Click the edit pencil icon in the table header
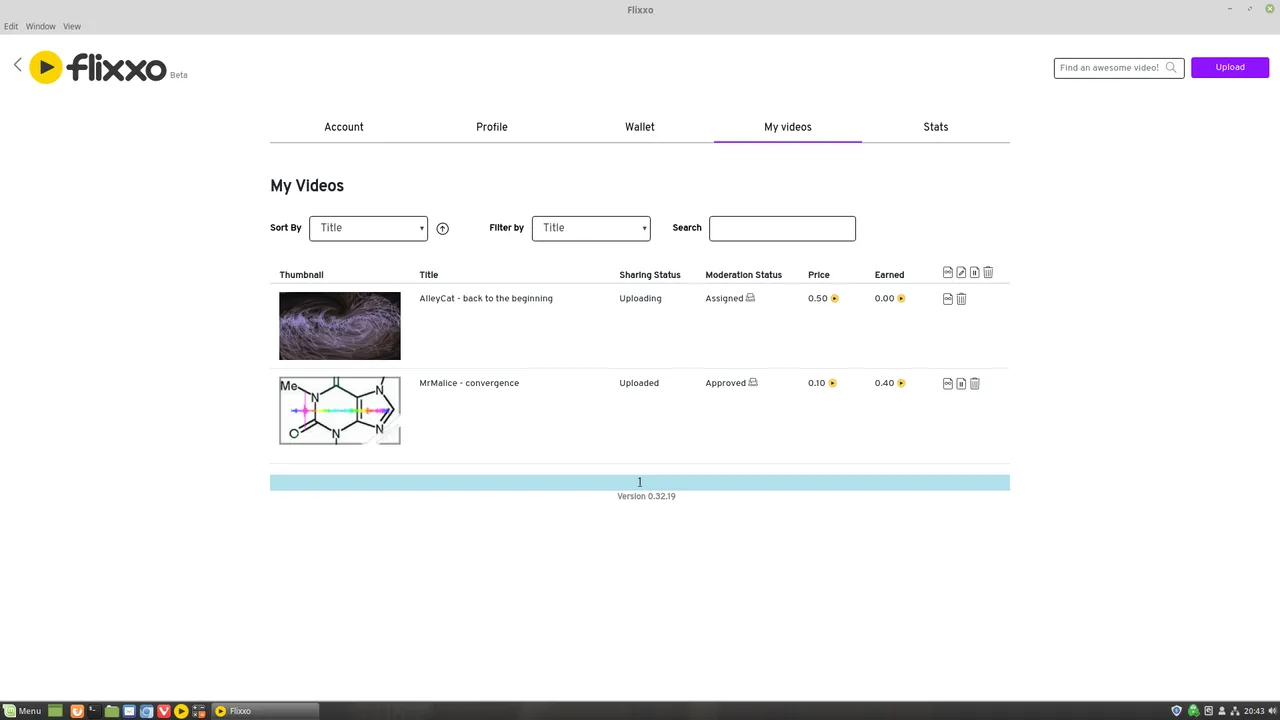 [961, 272]
